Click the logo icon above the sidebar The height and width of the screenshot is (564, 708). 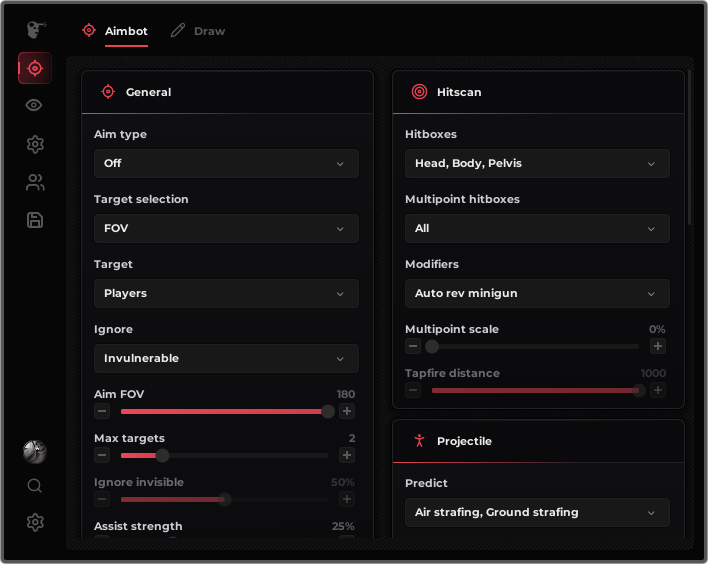tap(36, 30)
